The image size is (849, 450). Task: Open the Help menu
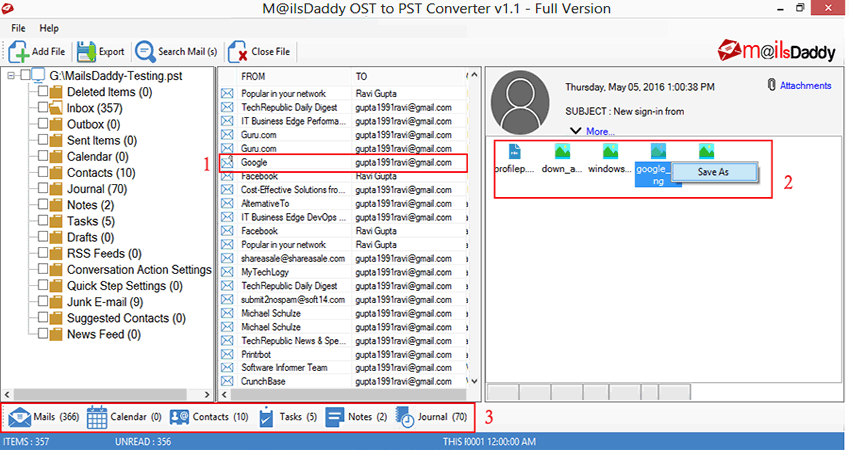point(49,28)
